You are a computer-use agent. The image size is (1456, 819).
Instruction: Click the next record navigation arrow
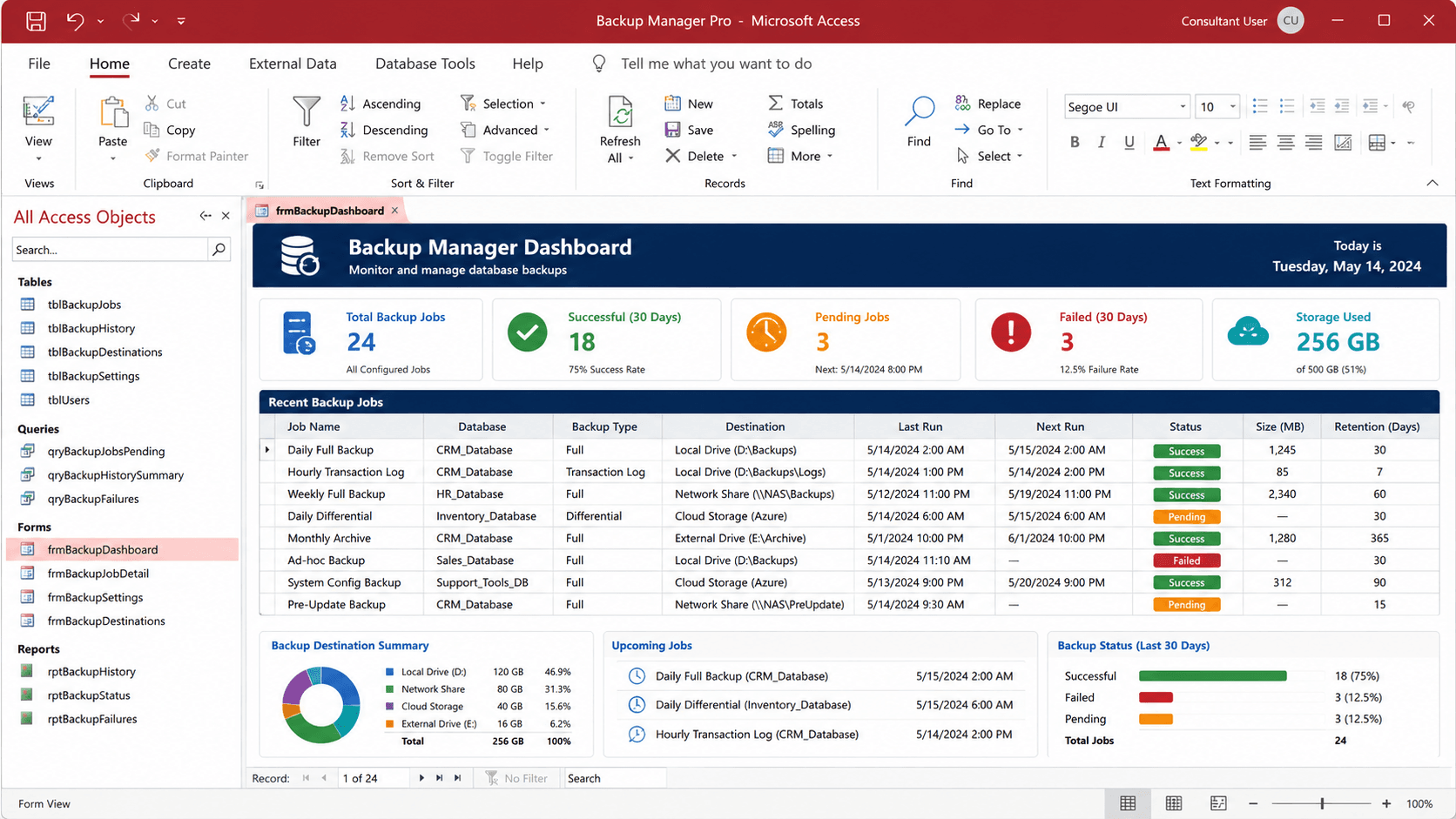pyautogui.click(x=421, y=778)
